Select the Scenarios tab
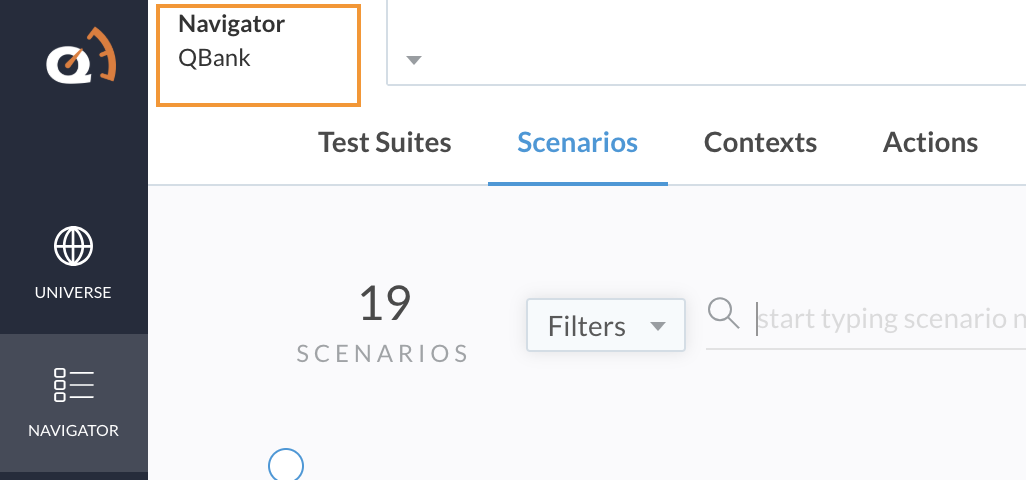Viewport: 1026px width, 480px height. tap(578, 143)
